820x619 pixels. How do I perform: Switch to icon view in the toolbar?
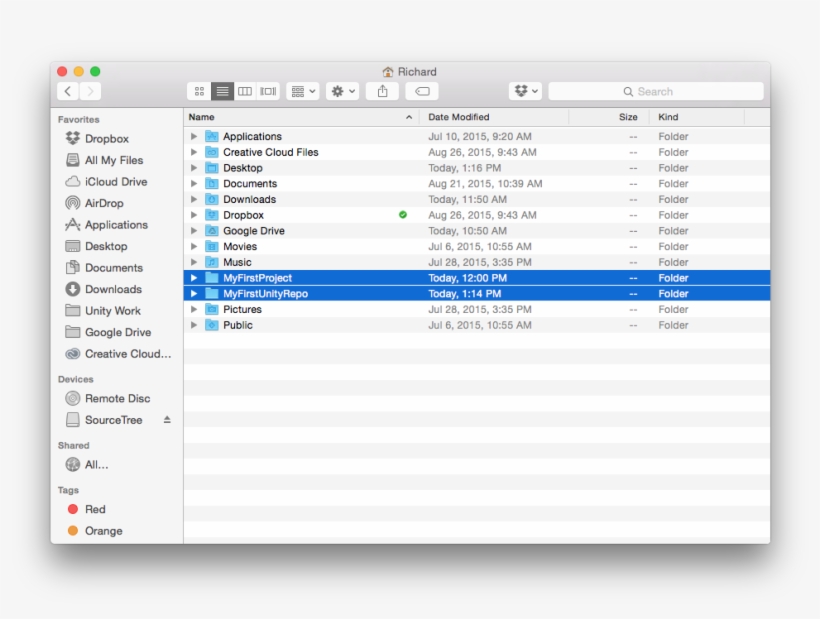199,90
